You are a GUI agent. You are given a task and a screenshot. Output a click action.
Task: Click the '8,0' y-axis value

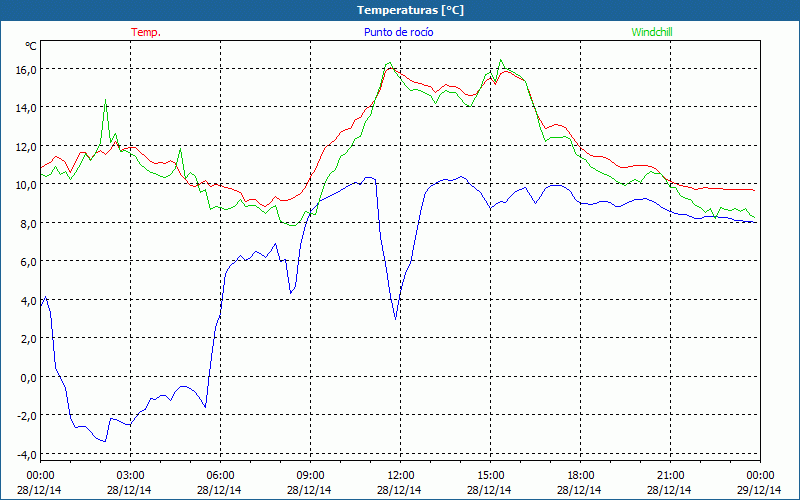(x=28, y=223)
